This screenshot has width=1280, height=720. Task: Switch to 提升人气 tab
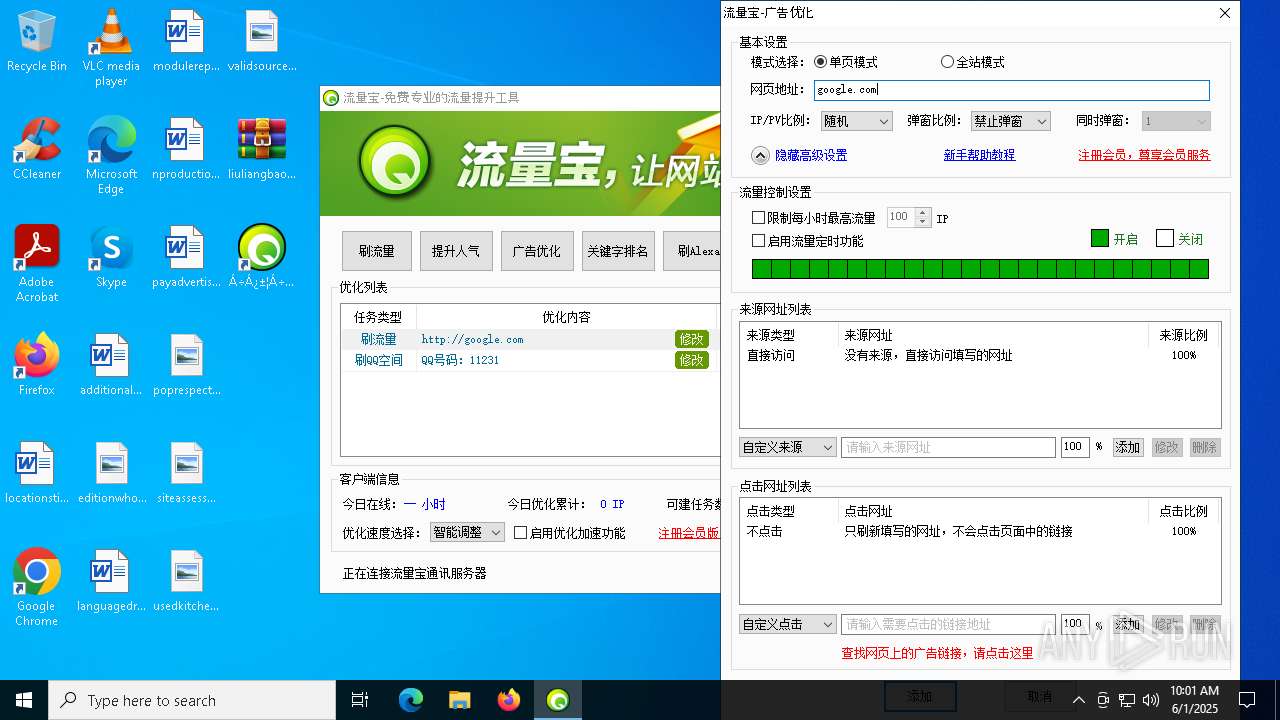456,251
